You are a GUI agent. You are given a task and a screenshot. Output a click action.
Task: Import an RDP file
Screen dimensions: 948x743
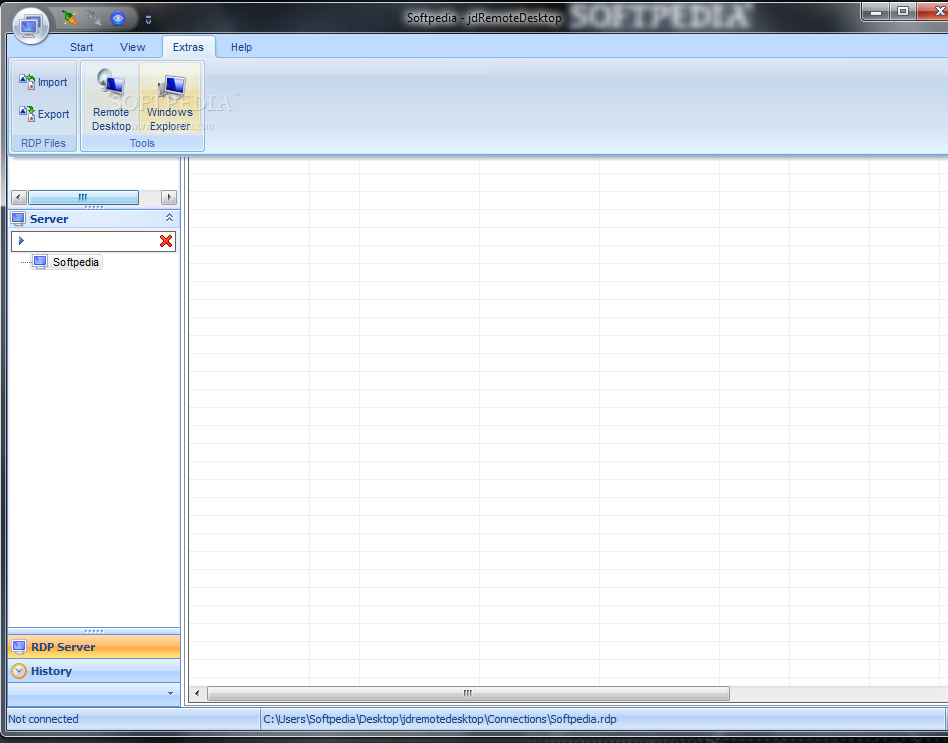click(44, 82)
